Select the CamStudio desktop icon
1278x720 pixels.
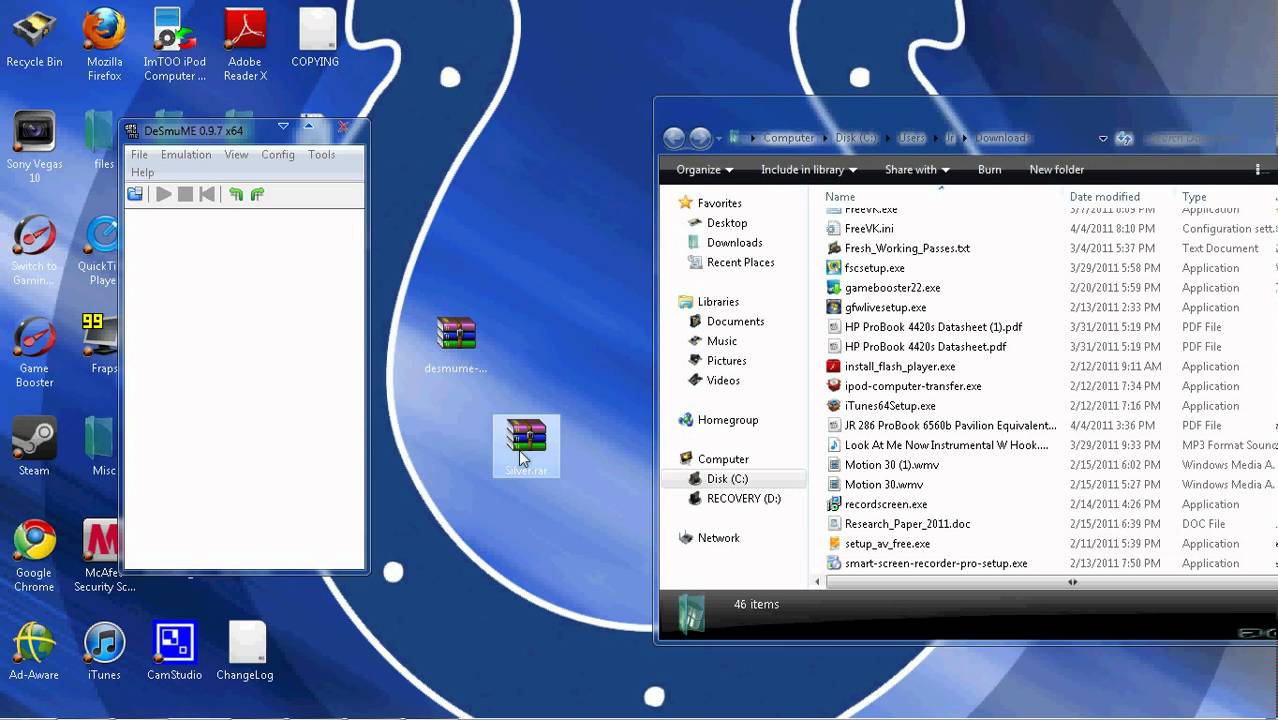tap(174, 652)
